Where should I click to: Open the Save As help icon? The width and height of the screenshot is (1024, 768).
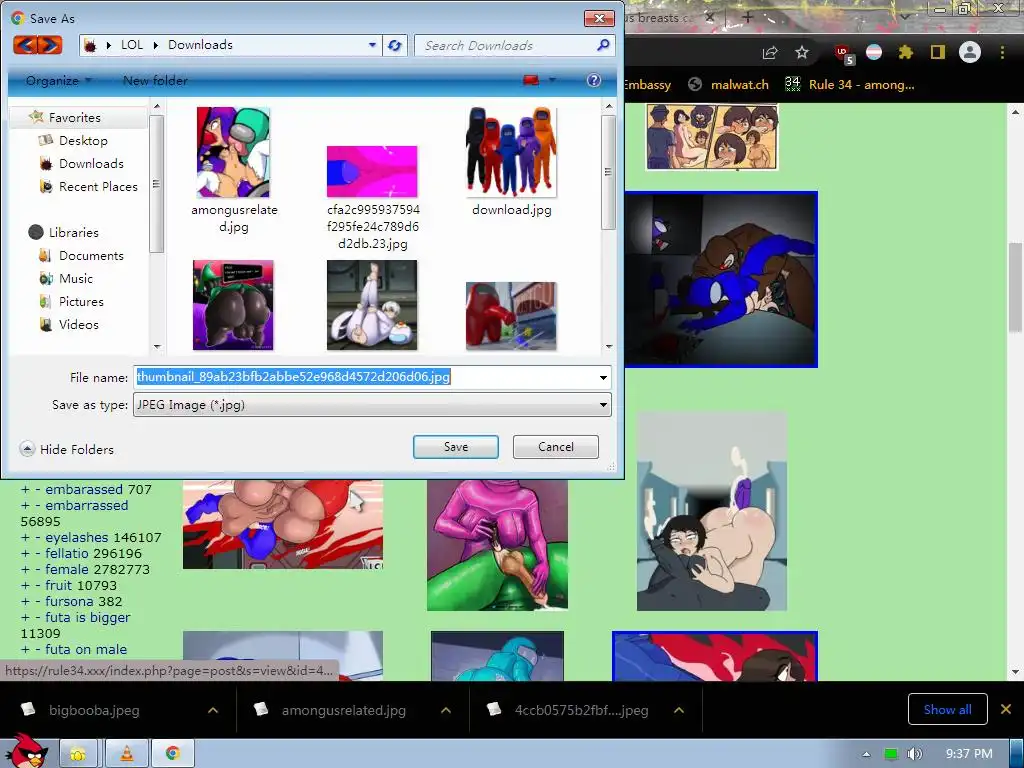tap(594, 80)
